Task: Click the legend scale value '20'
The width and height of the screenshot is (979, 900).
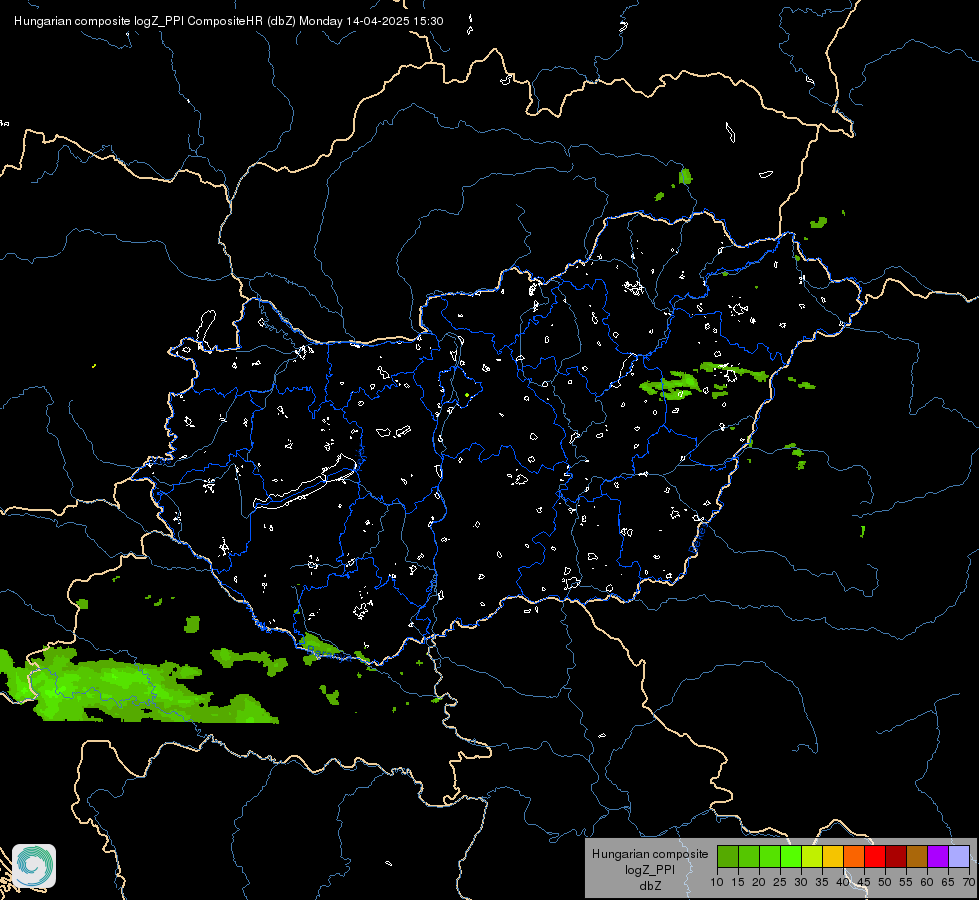Action: pos(759,882)
